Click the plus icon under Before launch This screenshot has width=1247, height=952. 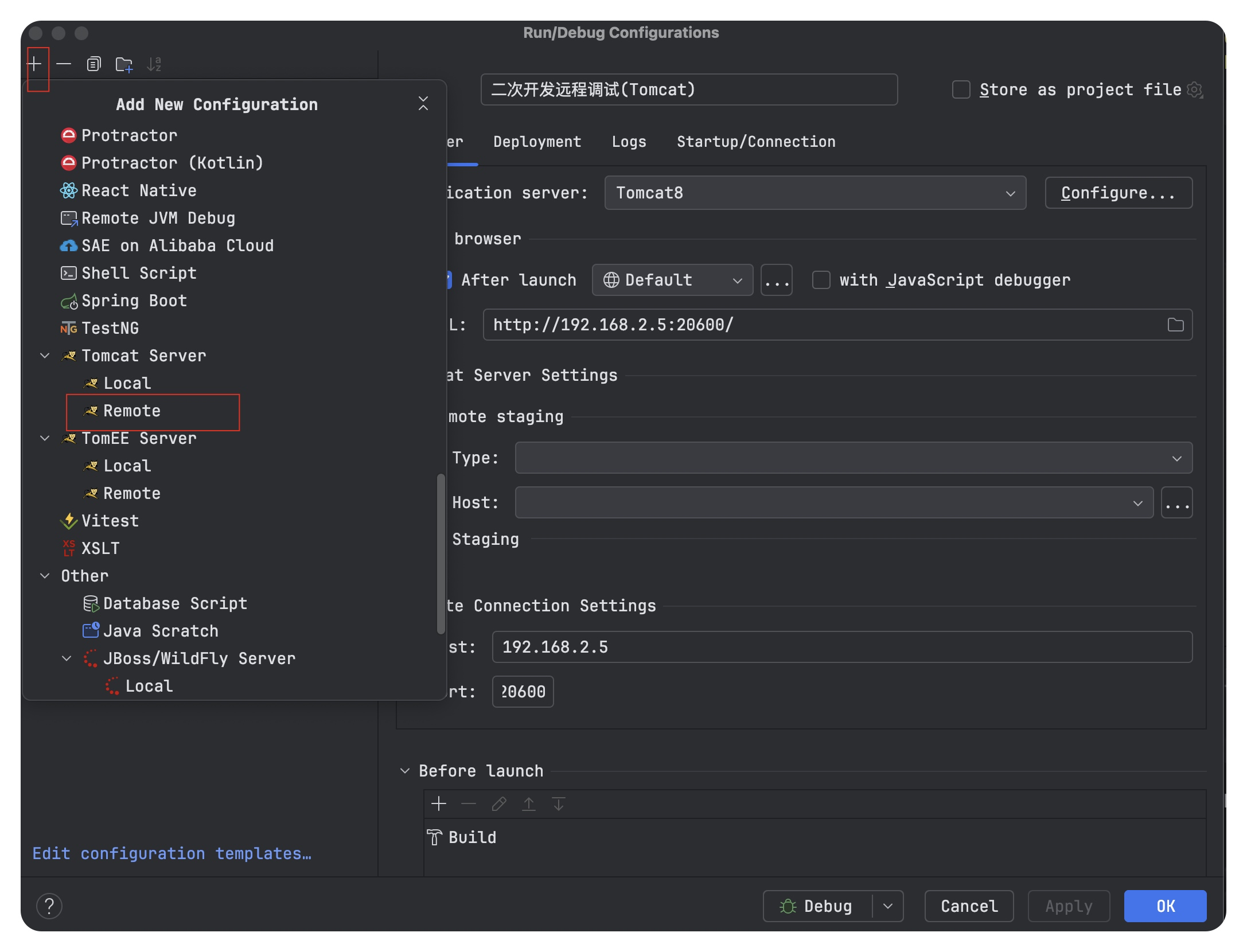click(x=439, y=803)
